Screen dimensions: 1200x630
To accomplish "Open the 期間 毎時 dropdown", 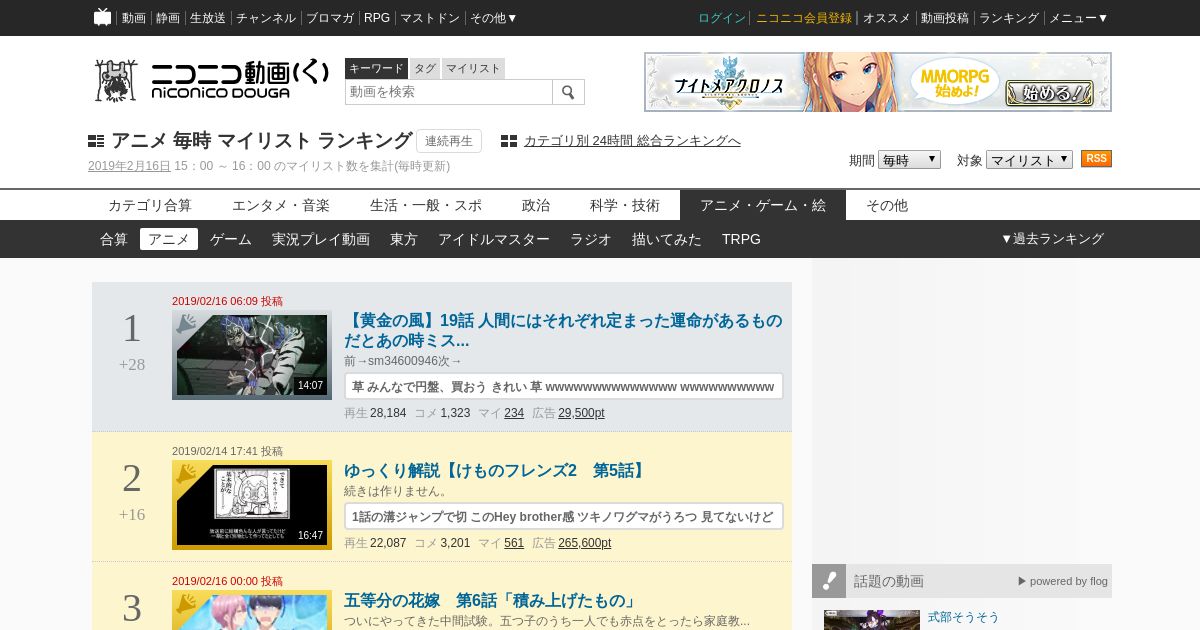I will [909, 160].
